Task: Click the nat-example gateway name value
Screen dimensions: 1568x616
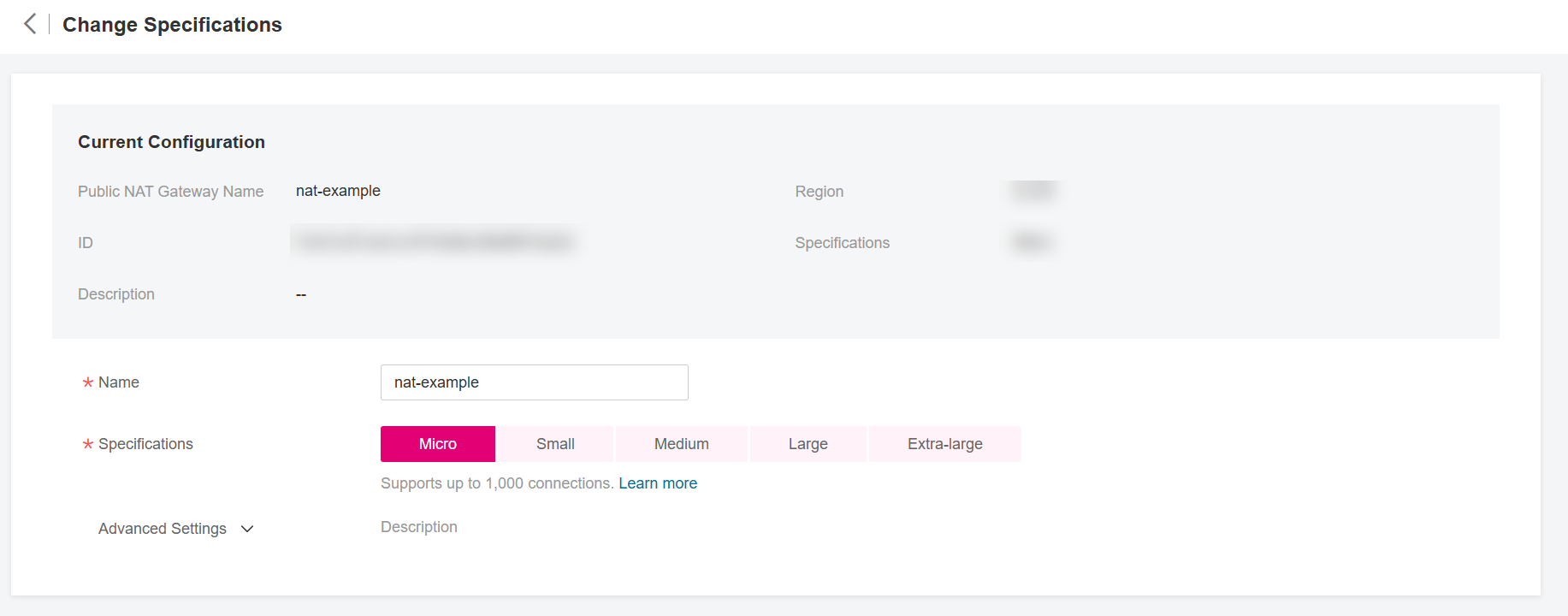Action: [x=338, y=191]
